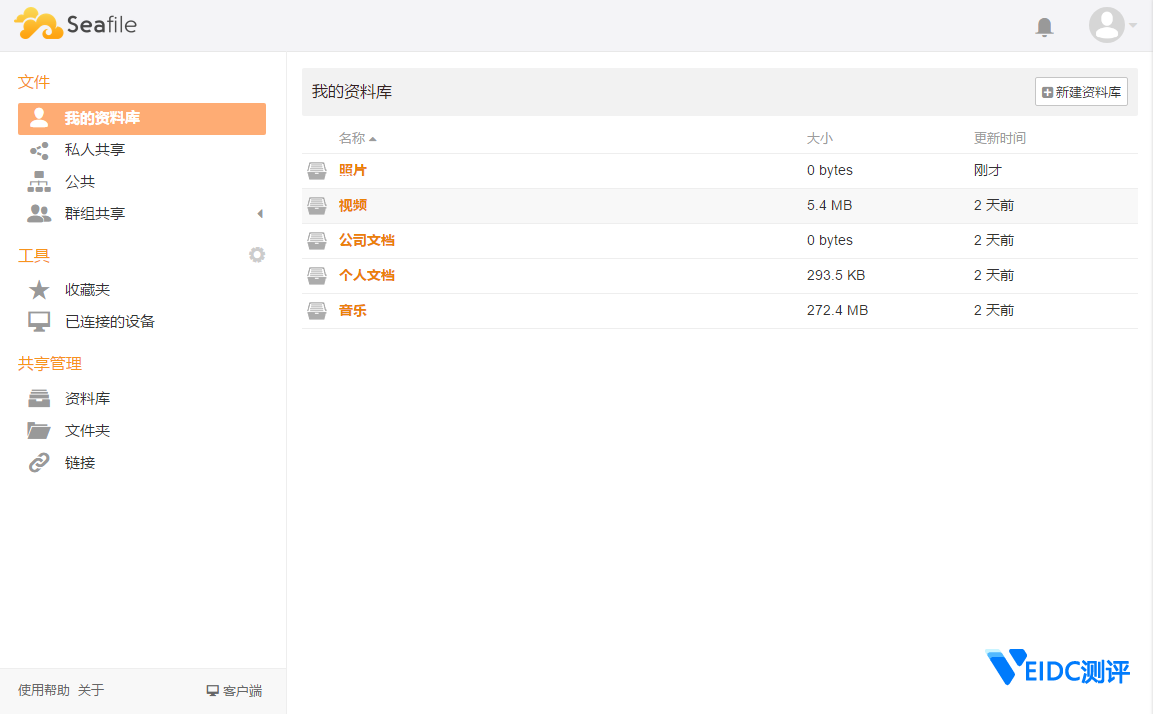Click the 音乐 library icon
Screen dimensions: 1155x714
point(317,311)
